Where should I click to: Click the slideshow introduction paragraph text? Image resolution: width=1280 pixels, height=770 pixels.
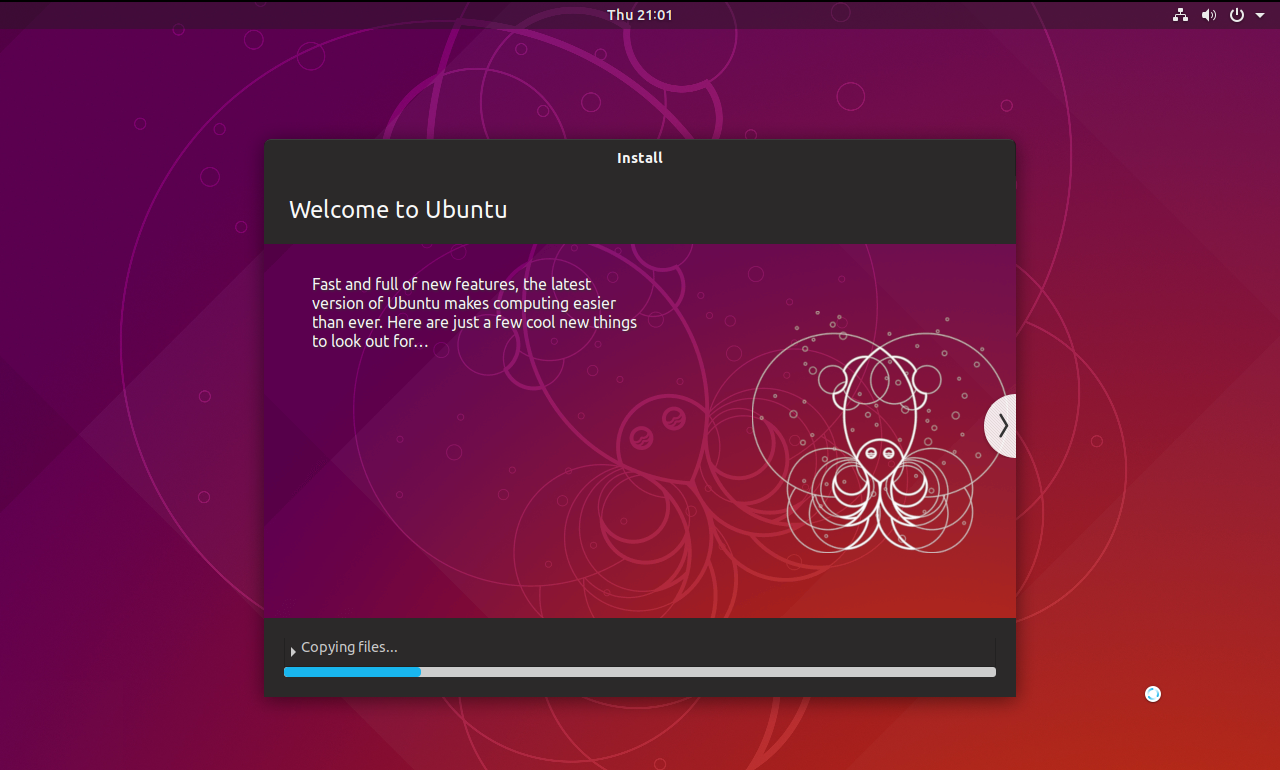(x=474, y=313)
